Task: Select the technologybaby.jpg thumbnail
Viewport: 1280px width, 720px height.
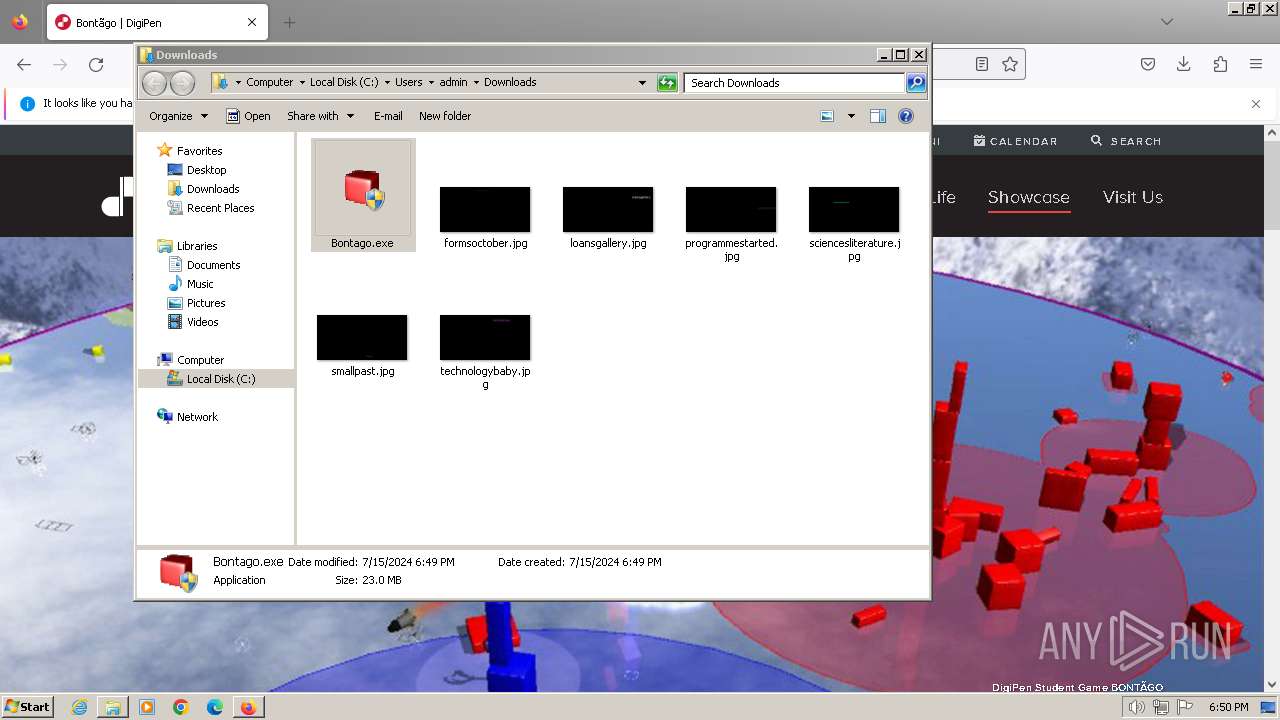Action: pos(485,337)
